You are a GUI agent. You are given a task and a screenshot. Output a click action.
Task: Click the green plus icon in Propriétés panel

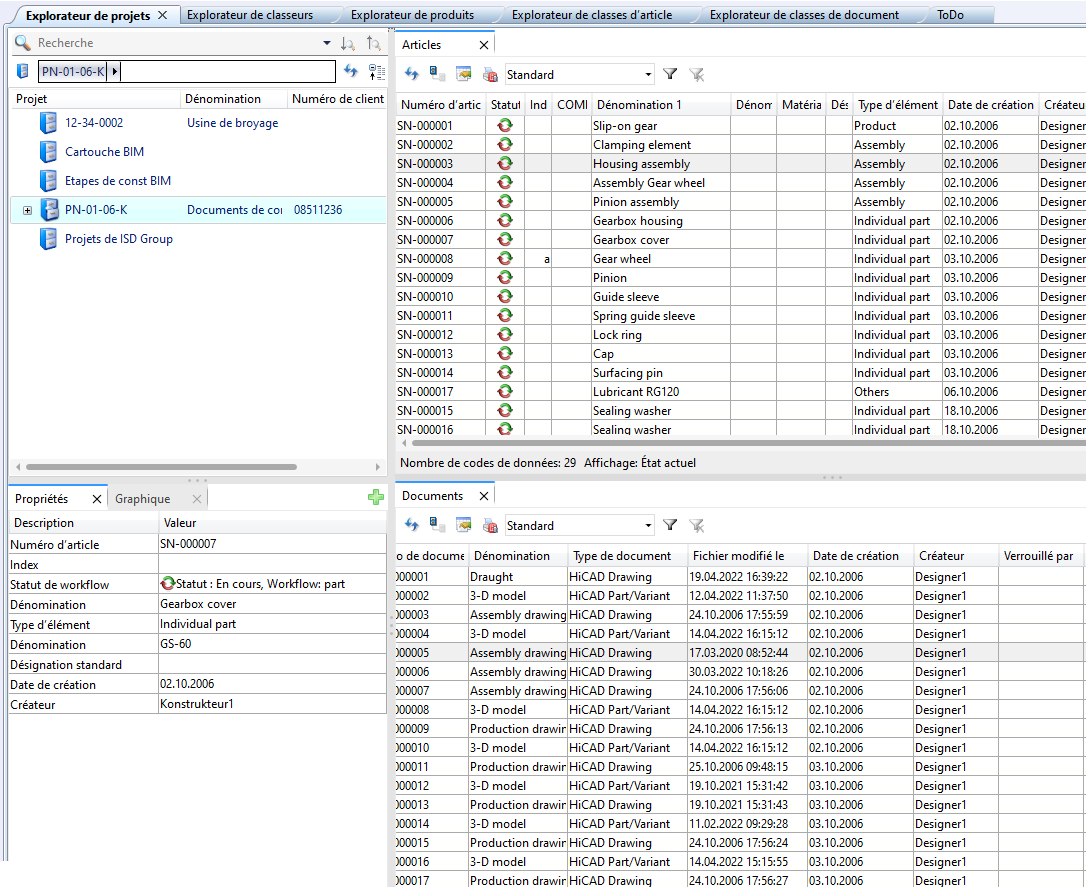point(375,498)
